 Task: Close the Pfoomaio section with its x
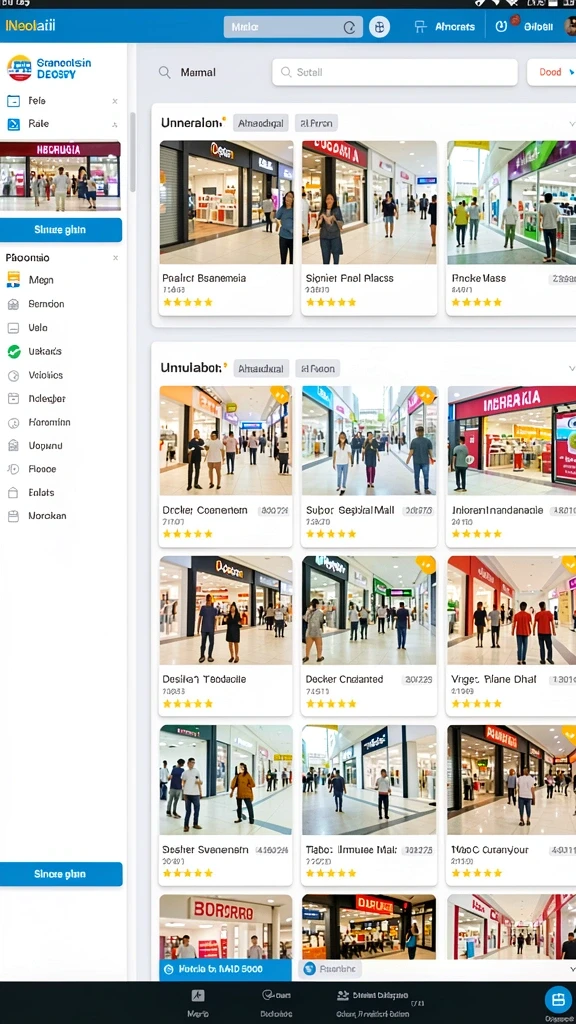coord(116,258)
